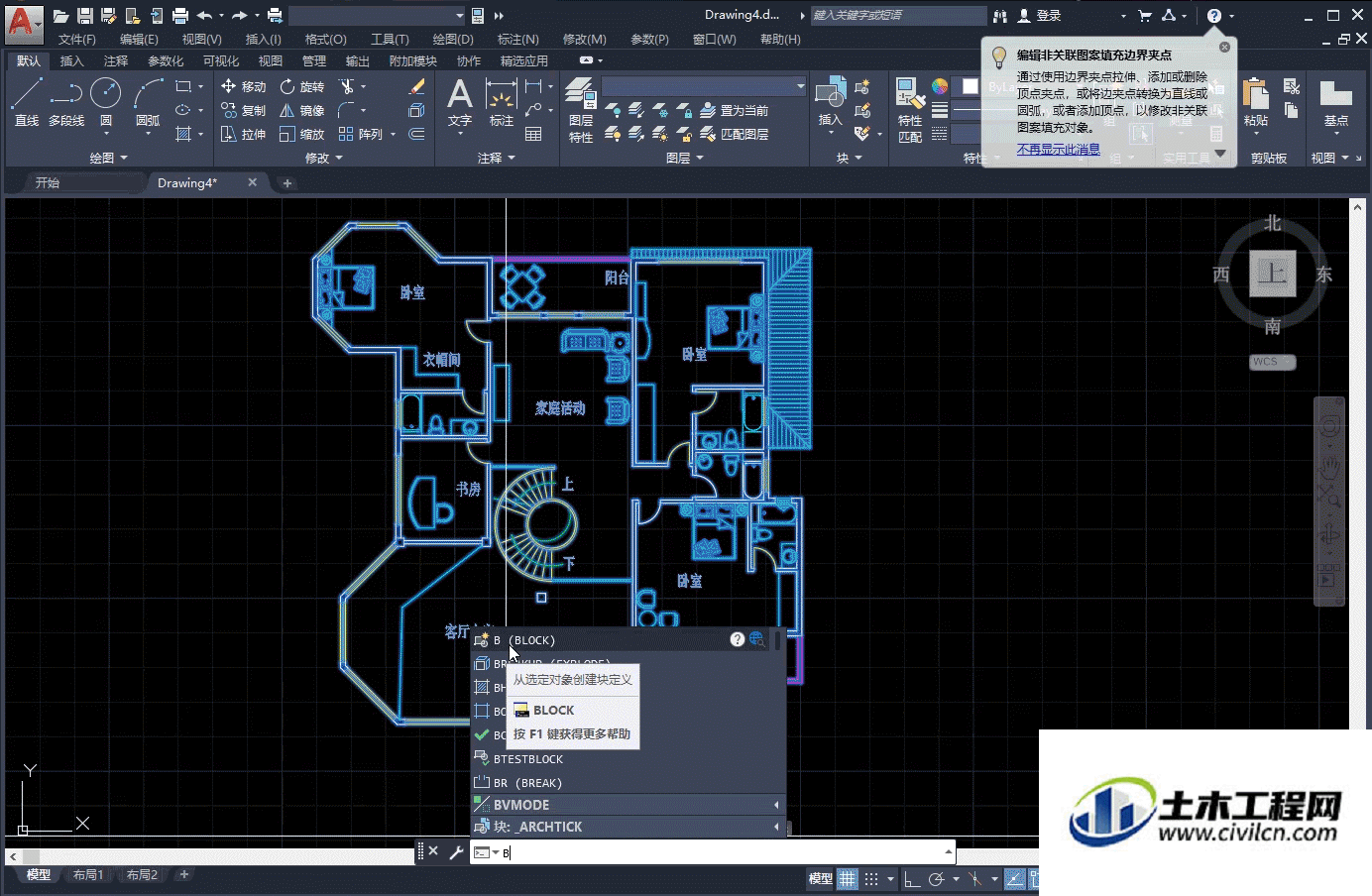Image resolution: width=1372 pixels, height=896 pixels.
Task: Switch to the 布局1 layout tab
Action: [88, 874]
